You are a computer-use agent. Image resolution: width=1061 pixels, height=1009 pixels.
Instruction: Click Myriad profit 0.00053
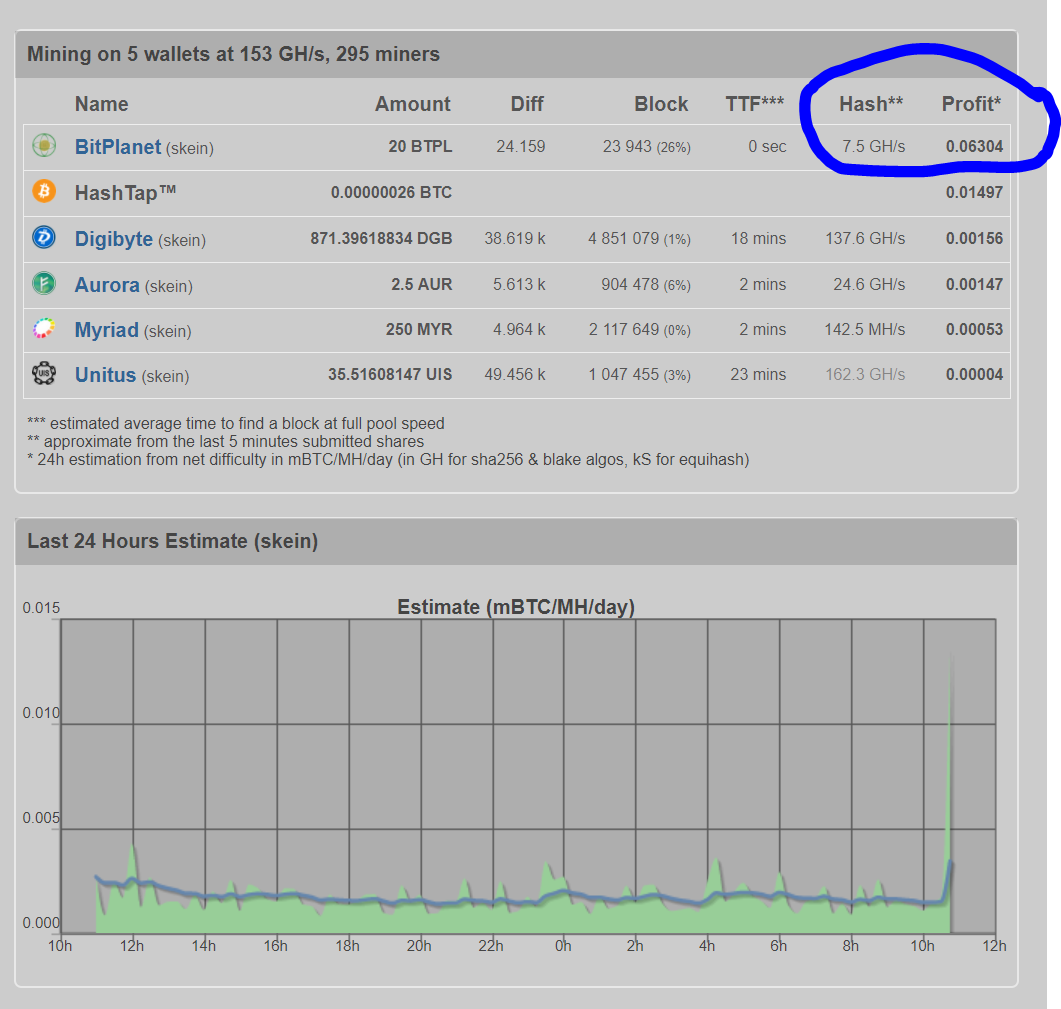(974, 330)
